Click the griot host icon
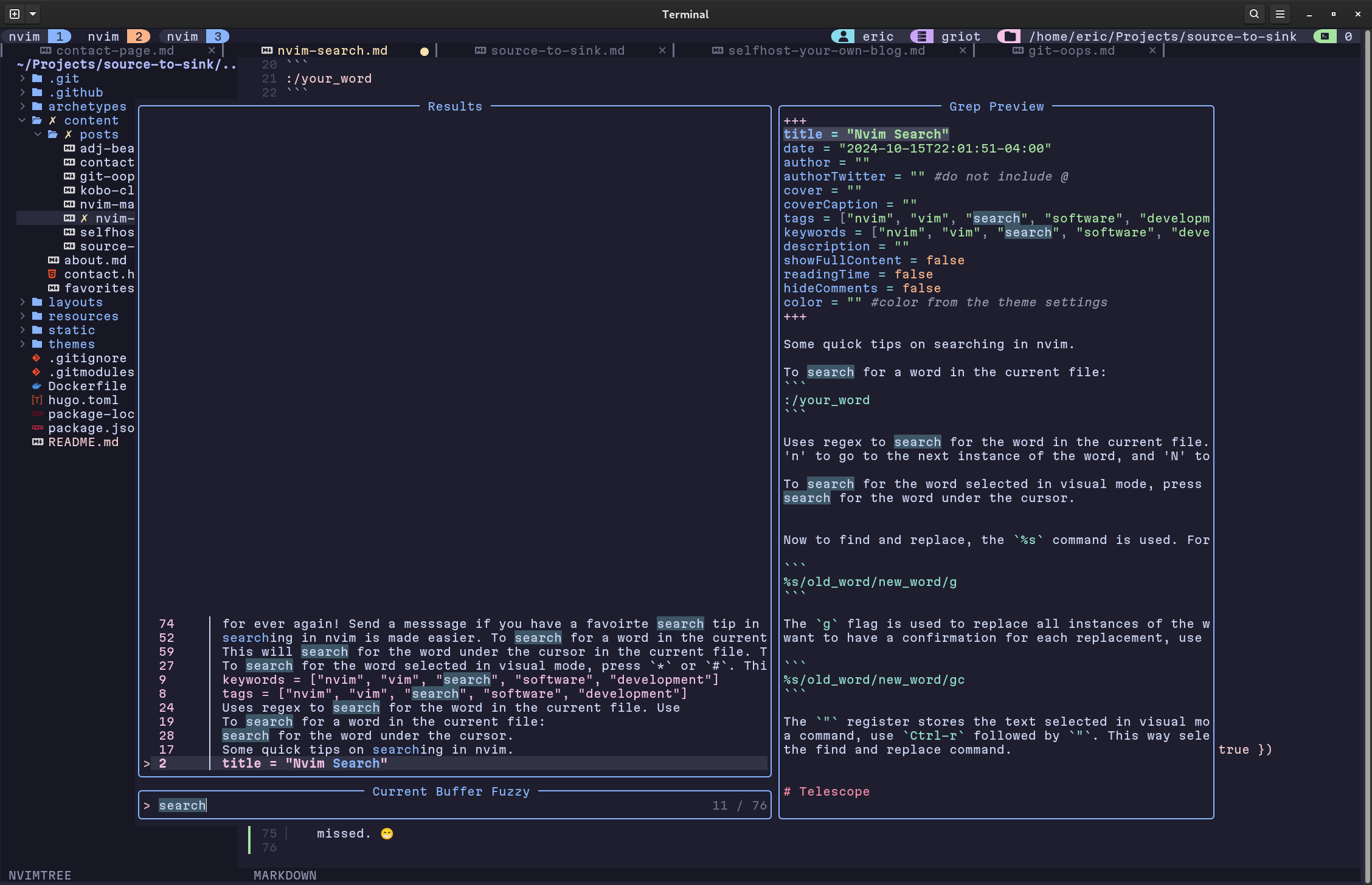1372x885 pixels. tap(921, 36)
